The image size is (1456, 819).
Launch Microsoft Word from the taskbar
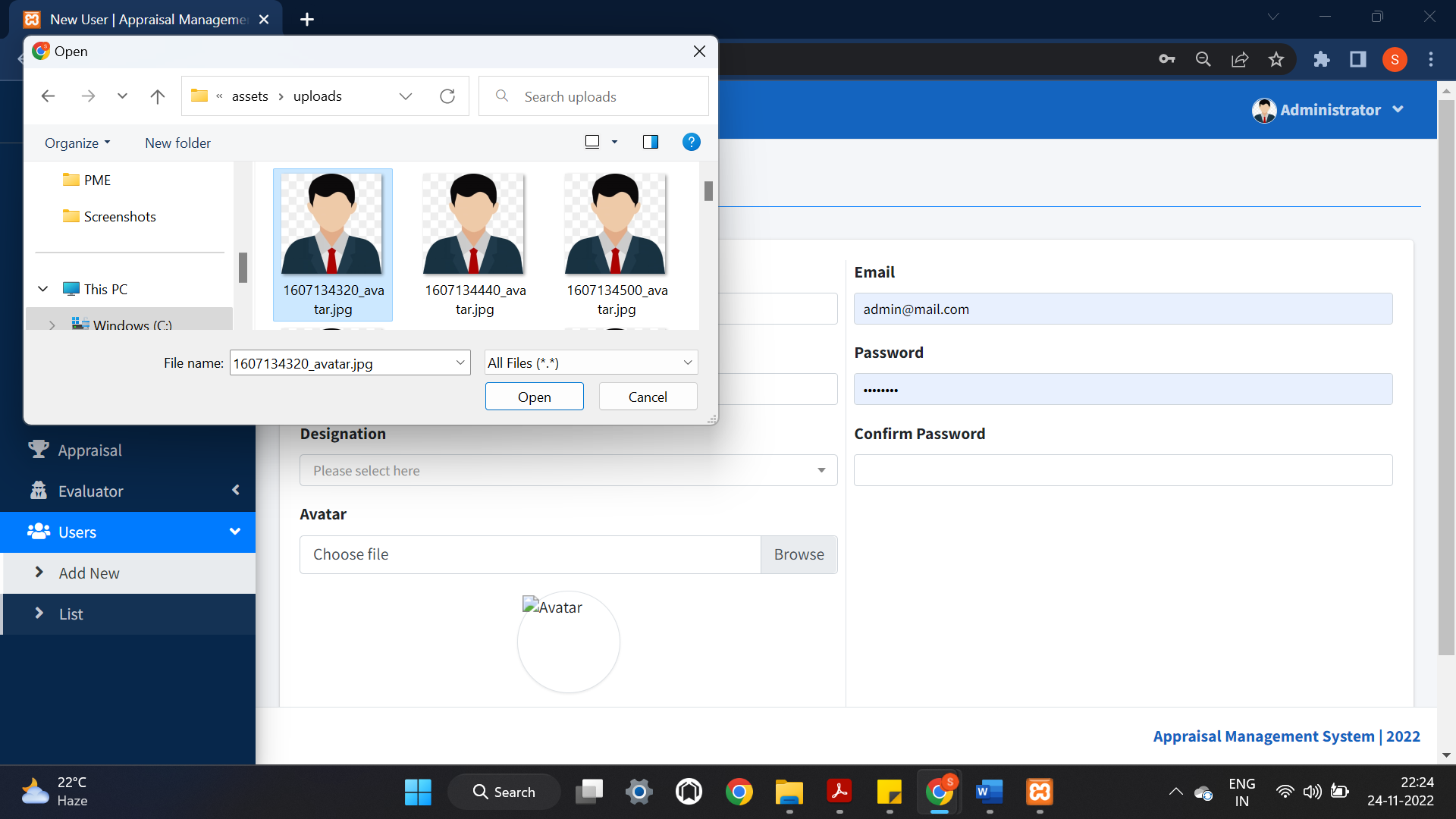click(x=989, y=791)
